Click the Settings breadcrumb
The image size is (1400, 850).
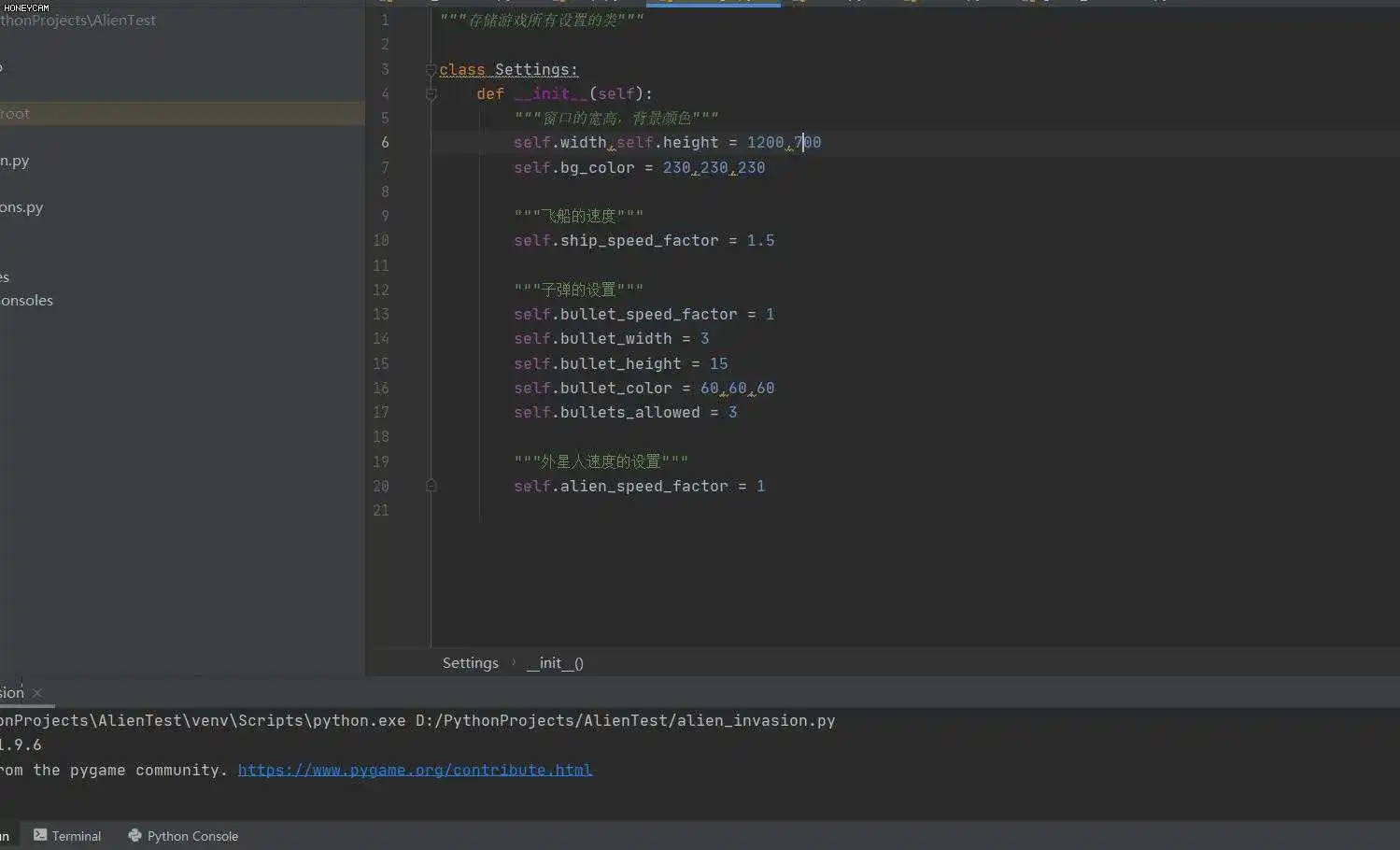tap(470, 663)
